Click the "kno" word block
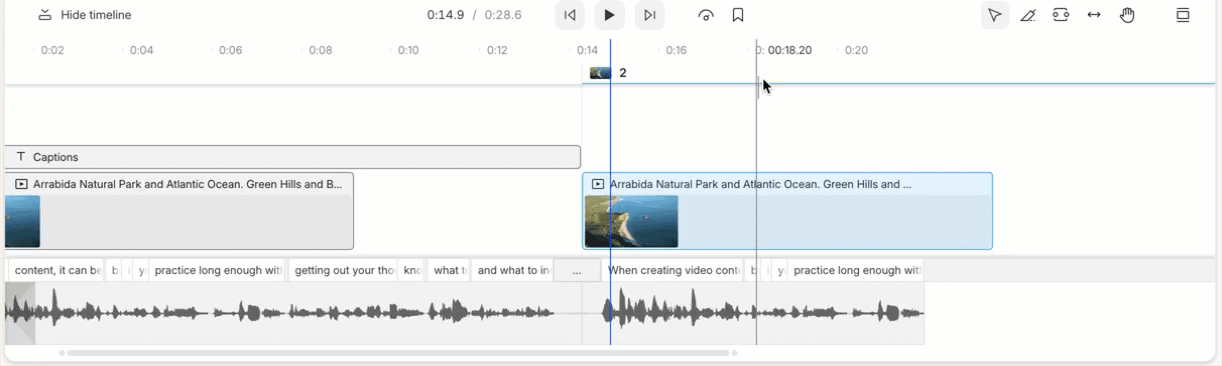The image size is (1222, 366). (x=412, y=270)
